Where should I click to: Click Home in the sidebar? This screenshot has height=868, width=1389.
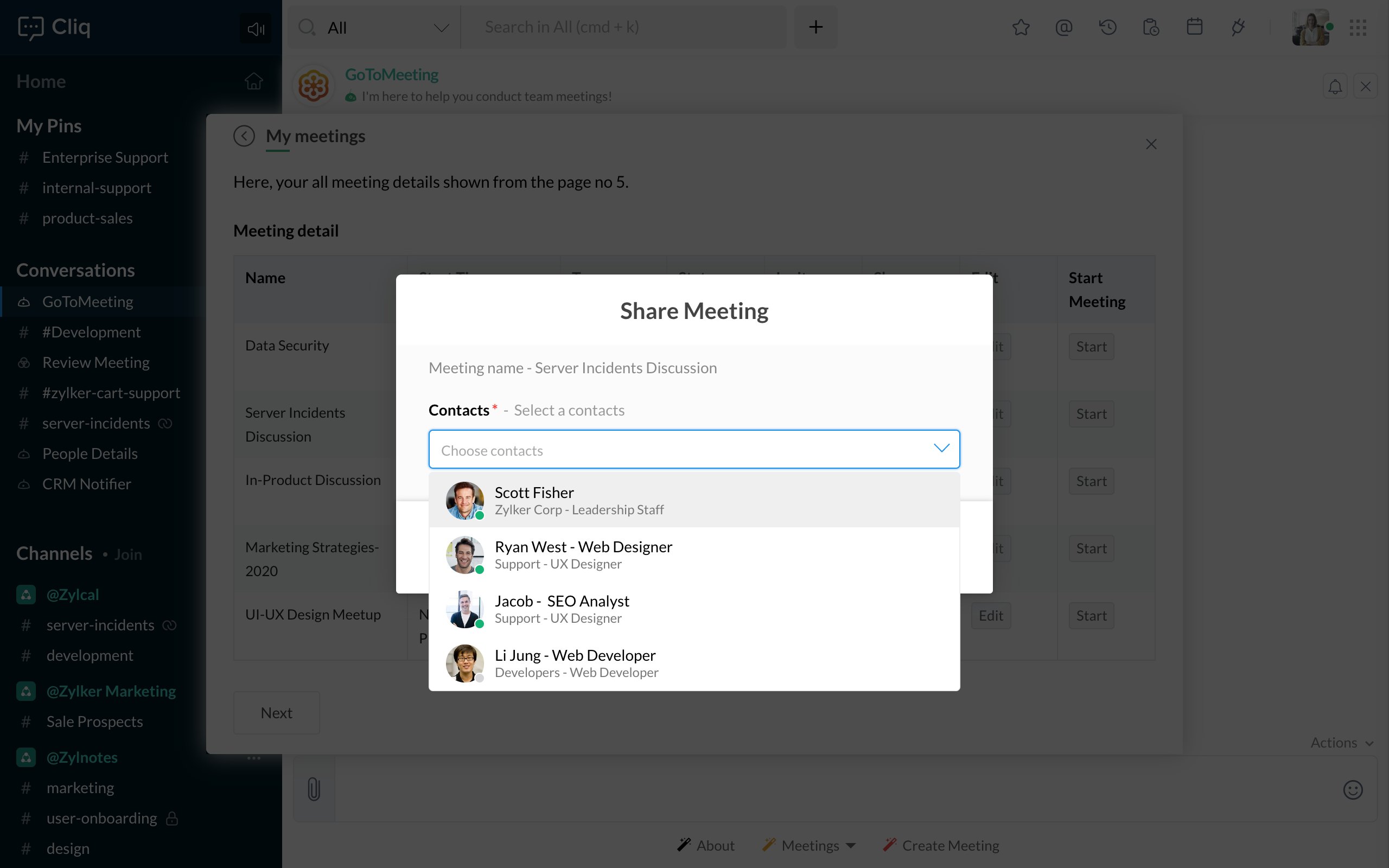(x=41, y=81)
